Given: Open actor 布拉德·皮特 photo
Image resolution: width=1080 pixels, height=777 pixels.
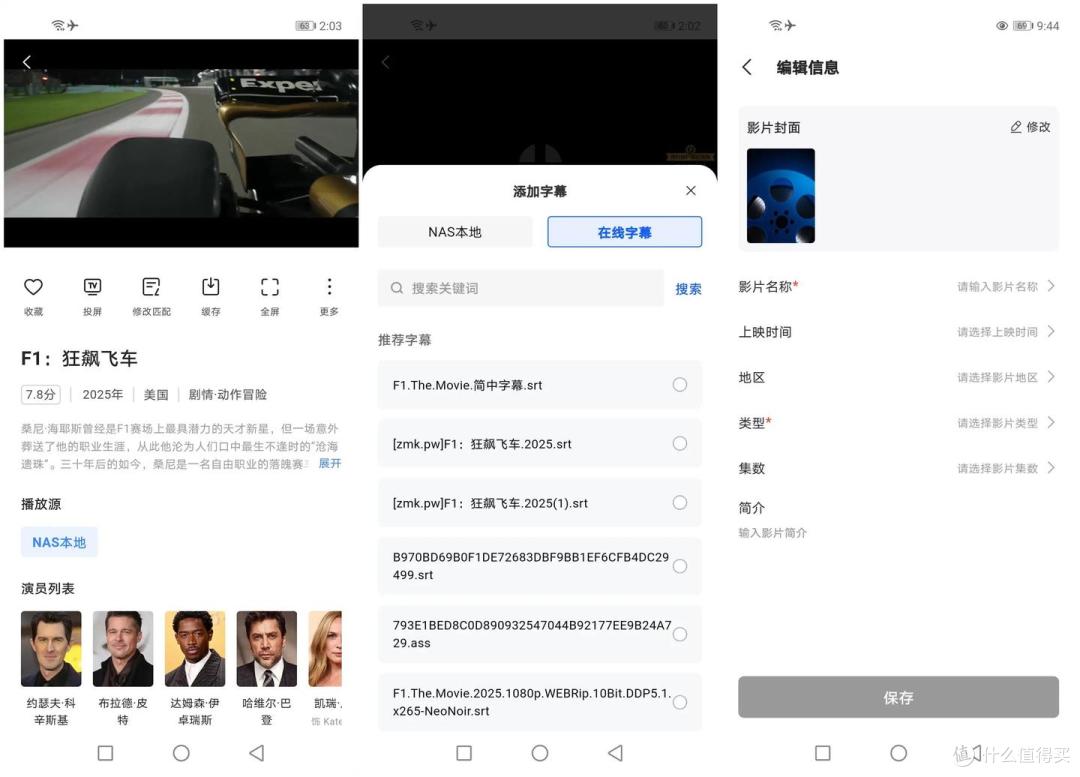Looking at the screenshot, I should [123, 649].
